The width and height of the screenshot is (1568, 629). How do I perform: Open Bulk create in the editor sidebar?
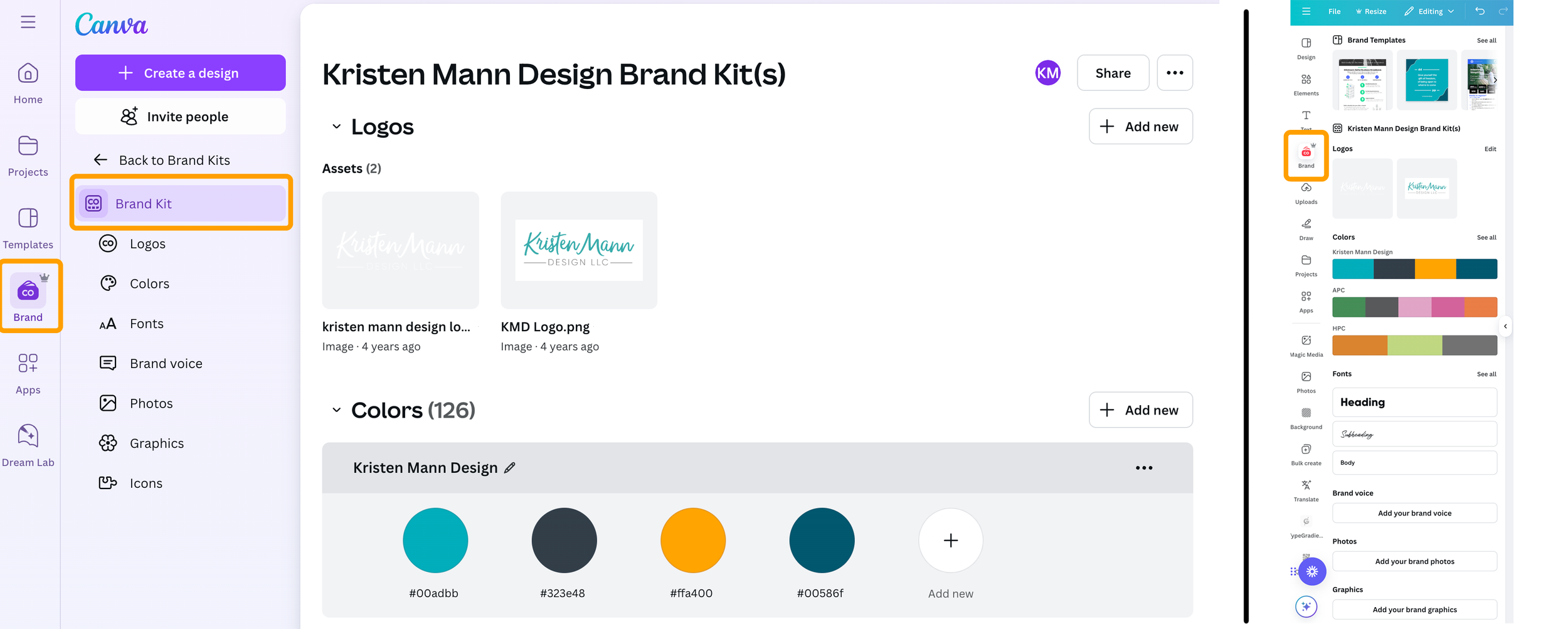[1306, 455]
